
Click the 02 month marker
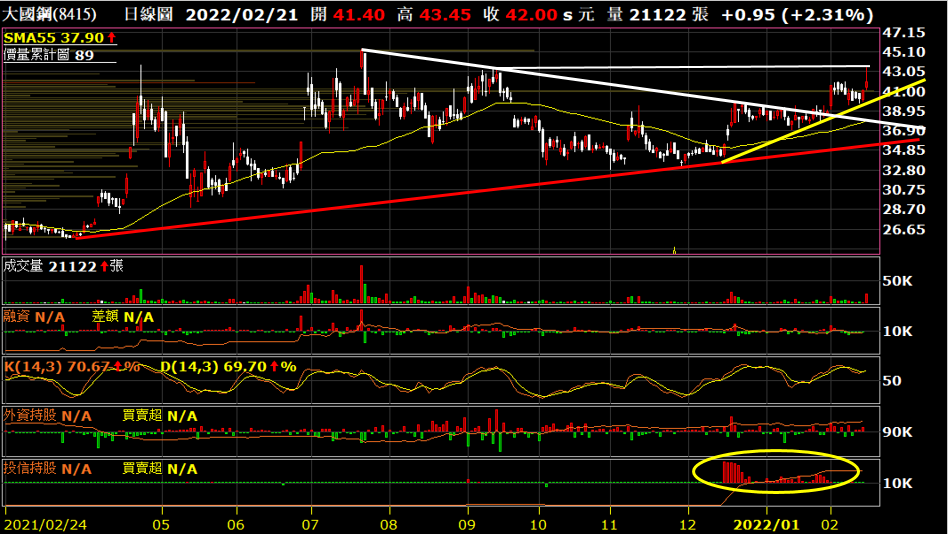point(830,525)
